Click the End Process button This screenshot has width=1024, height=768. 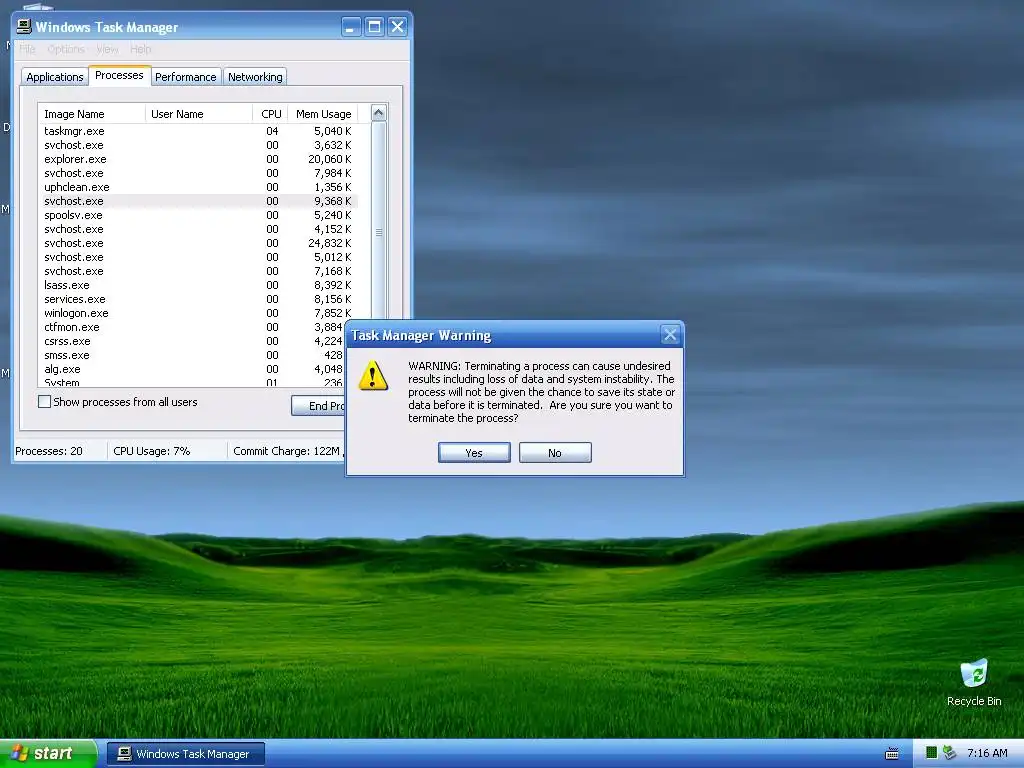click(318, 406)
